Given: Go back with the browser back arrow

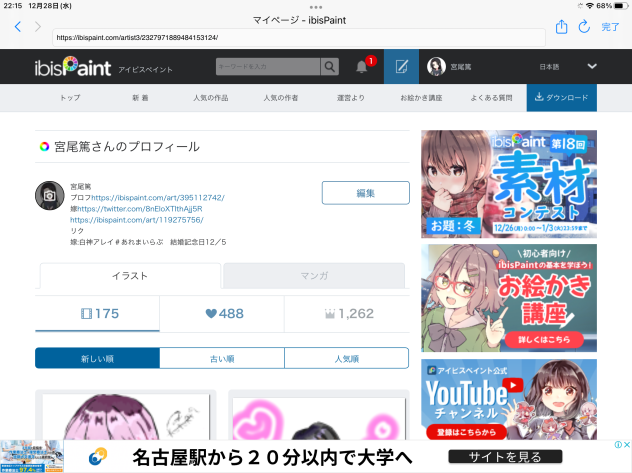Looking at the screenshot, I should [18, 27].
